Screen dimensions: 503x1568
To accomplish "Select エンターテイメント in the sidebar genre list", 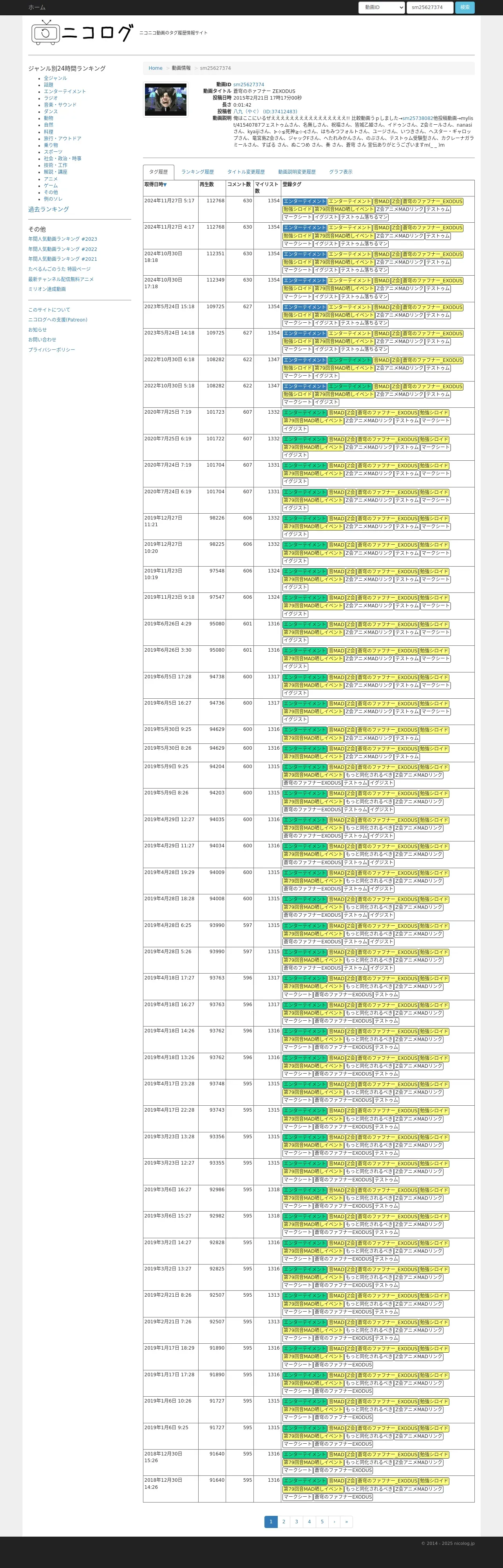I will pos(65,91).
